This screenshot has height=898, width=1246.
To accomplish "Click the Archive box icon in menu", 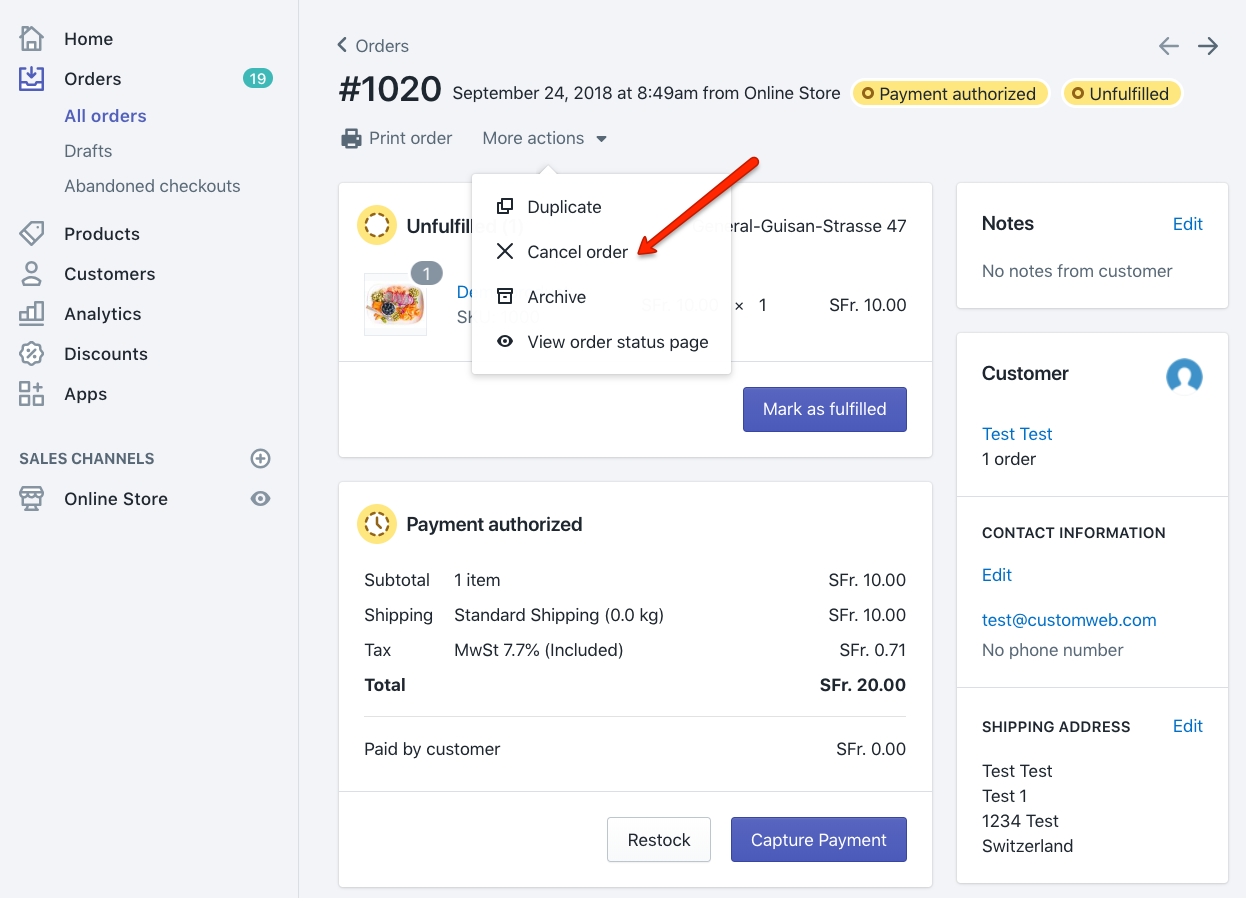I will pos(505,296).
